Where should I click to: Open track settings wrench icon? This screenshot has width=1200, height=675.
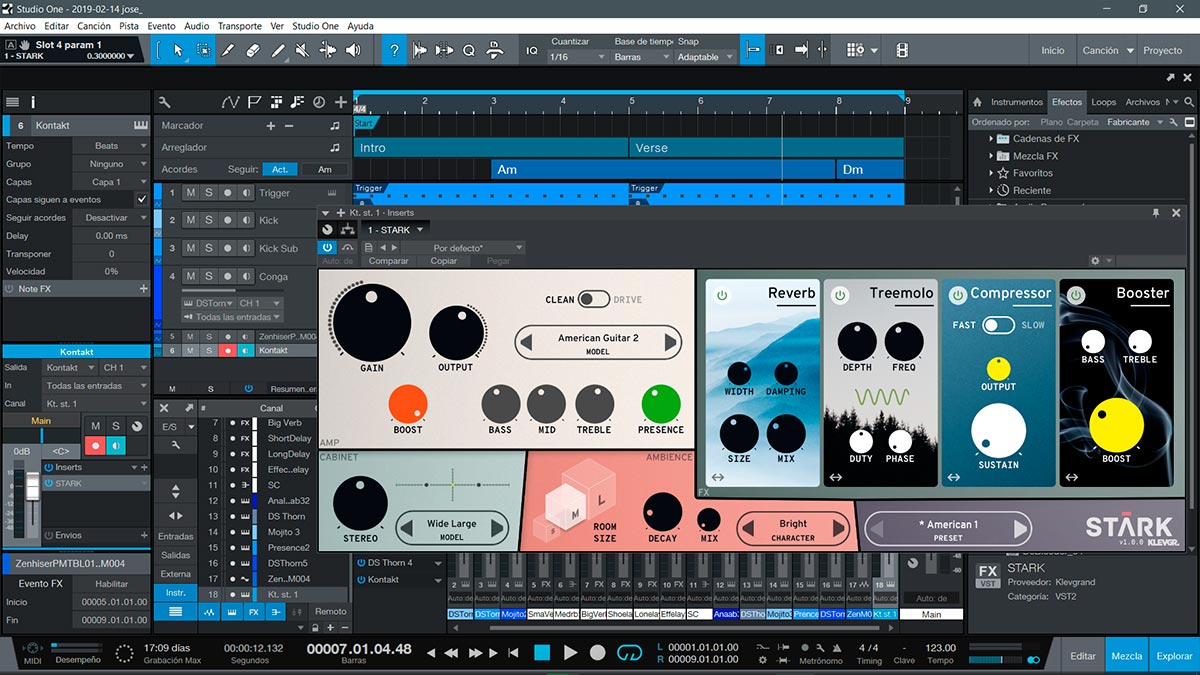164,101
